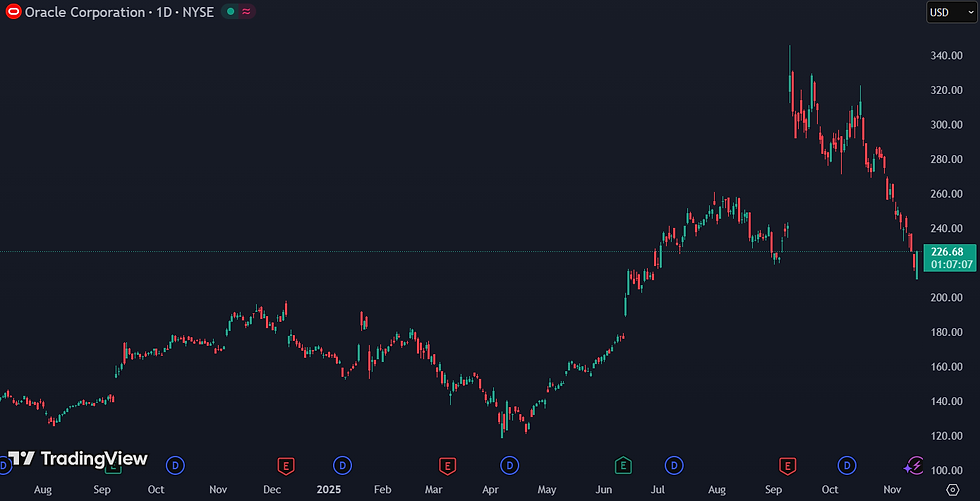Screen dimensions: 980x501
Task: Click the 120.00 price axis label
Action: point(945,436)
